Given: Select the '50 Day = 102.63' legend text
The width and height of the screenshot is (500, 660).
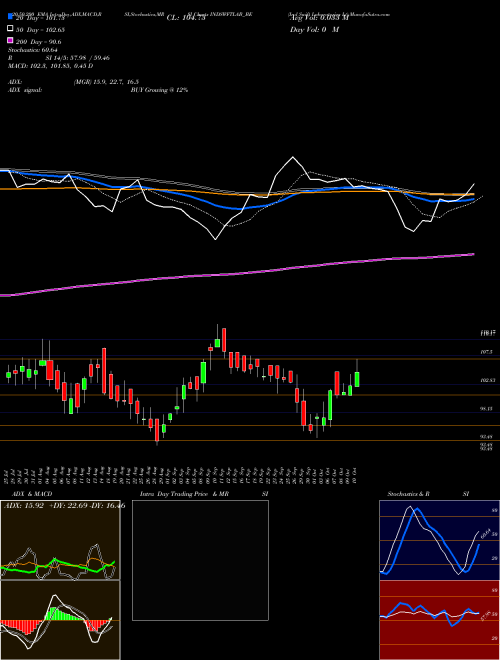Looking at the screenshot, I should coord(40,30).
